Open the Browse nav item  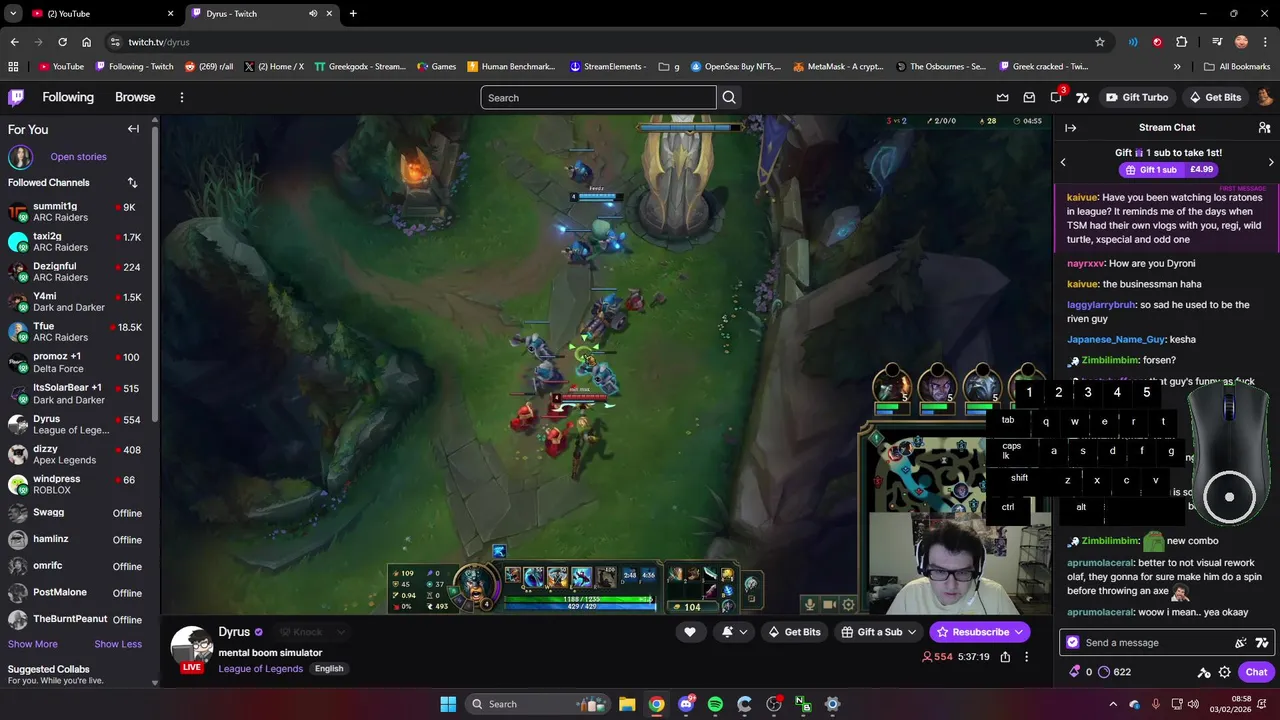pyautogui.click(x=135, y=97)
